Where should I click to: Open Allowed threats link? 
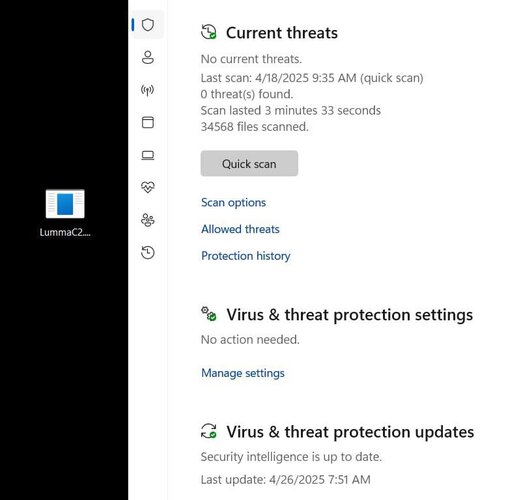[x=240, y=229]
